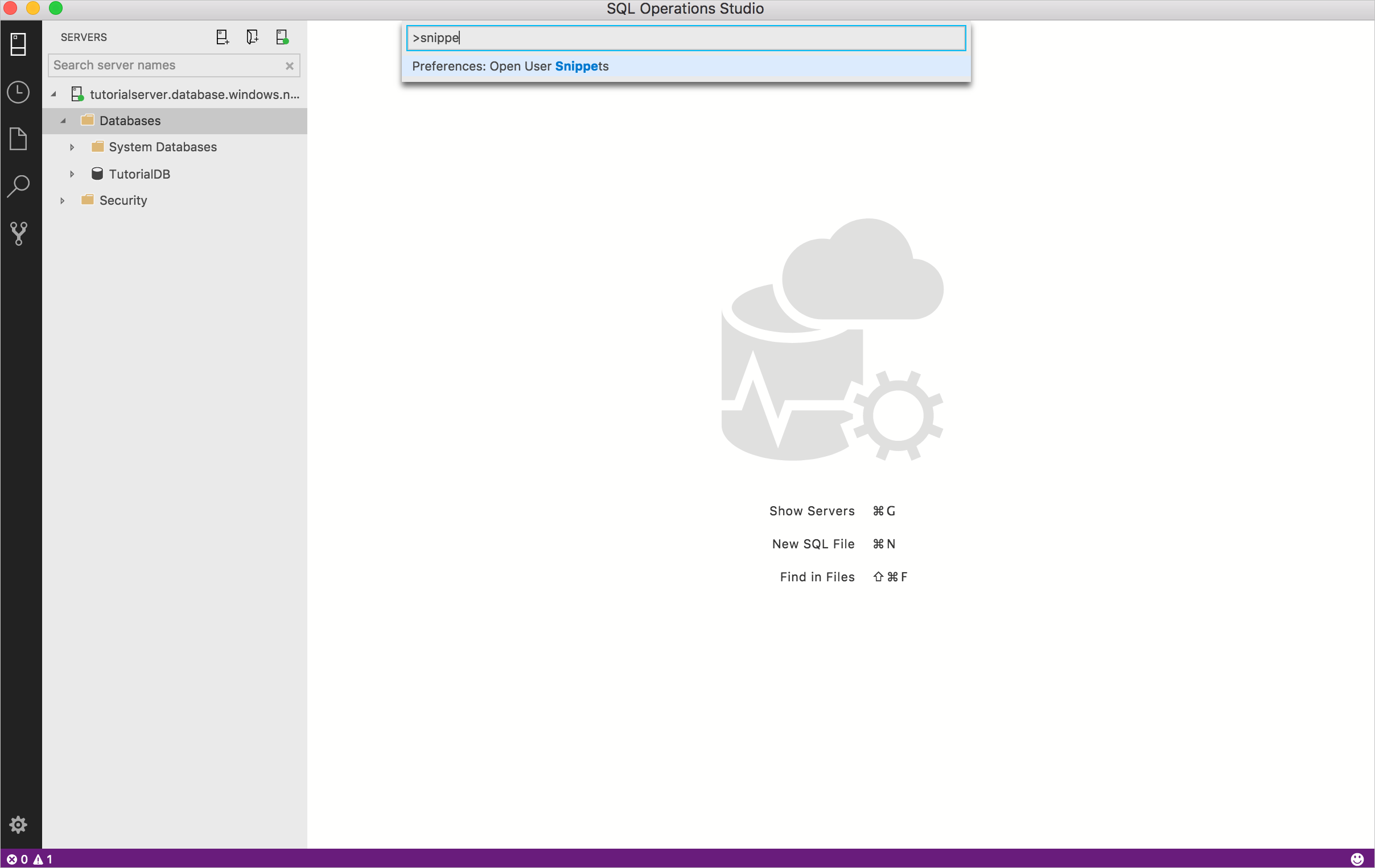Image resolution: width=1375 pixels, height=868 pixels.
Task: Toggle tutorialserver database connection node
Action: click(x=54, y=93)
